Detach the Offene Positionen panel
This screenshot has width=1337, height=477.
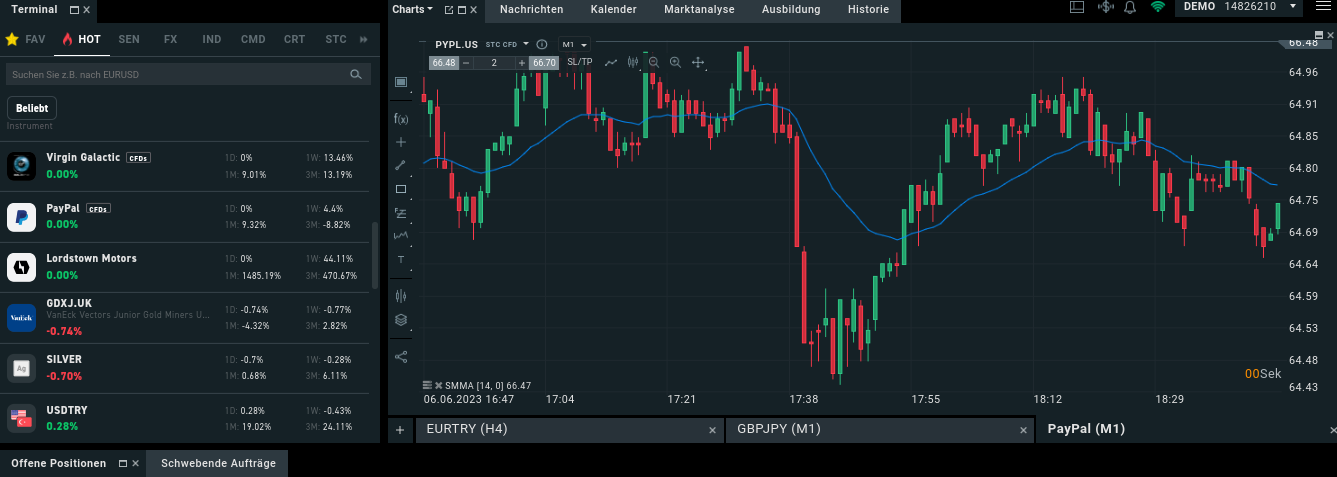(123, 463)
